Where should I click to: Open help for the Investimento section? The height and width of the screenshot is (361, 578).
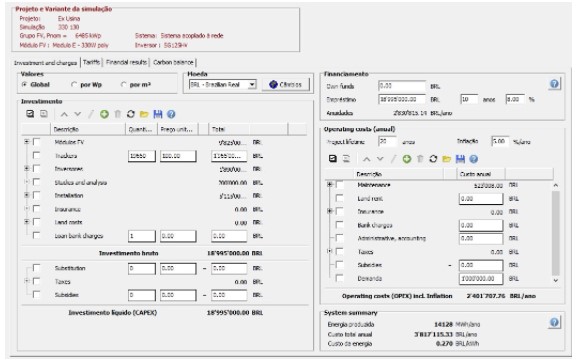[171, 114]
